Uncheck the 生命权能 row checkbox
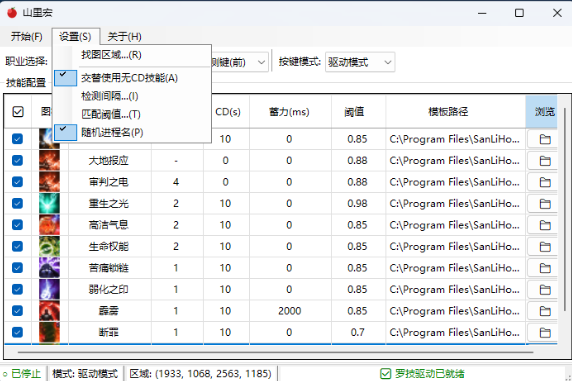Viewport: 572px width, 381px height. [18, 247]
